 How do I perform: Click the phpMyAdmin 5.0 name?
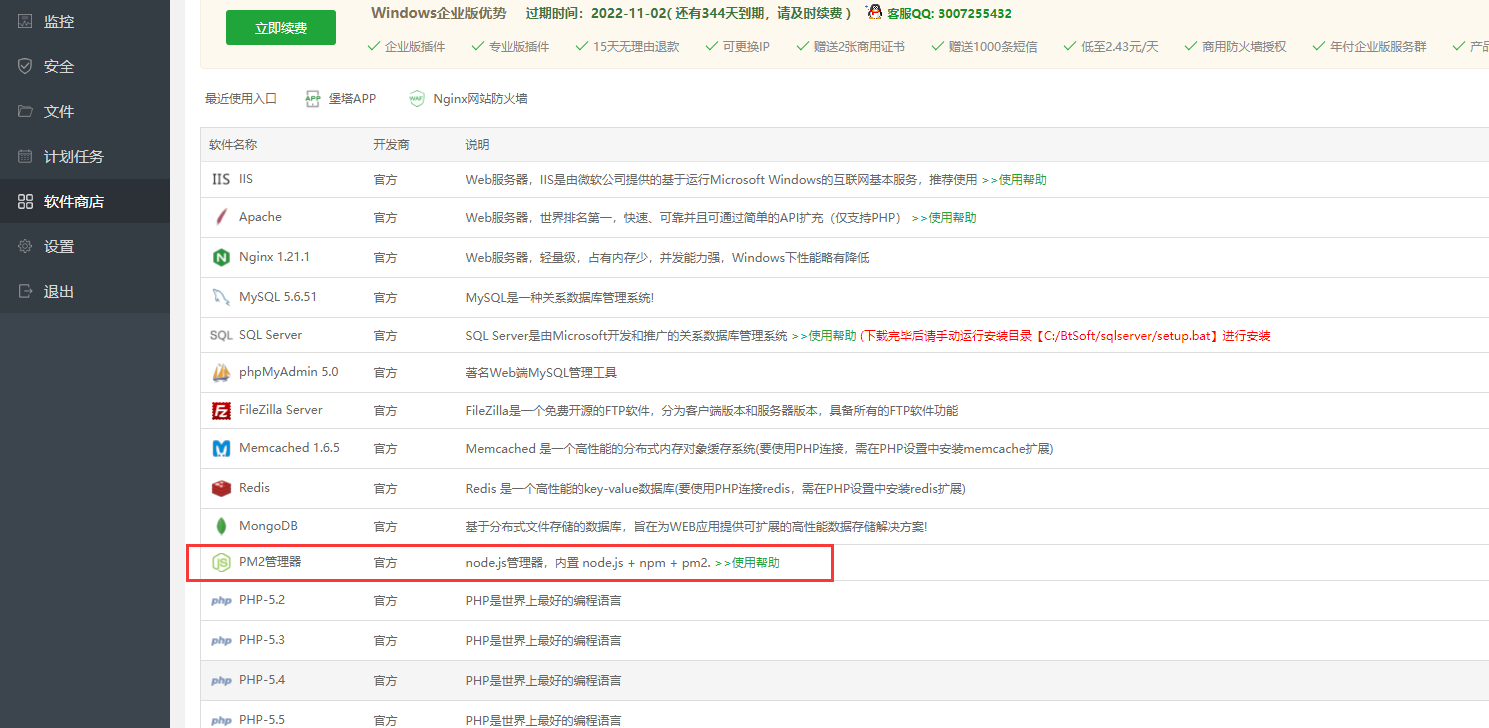288,372
